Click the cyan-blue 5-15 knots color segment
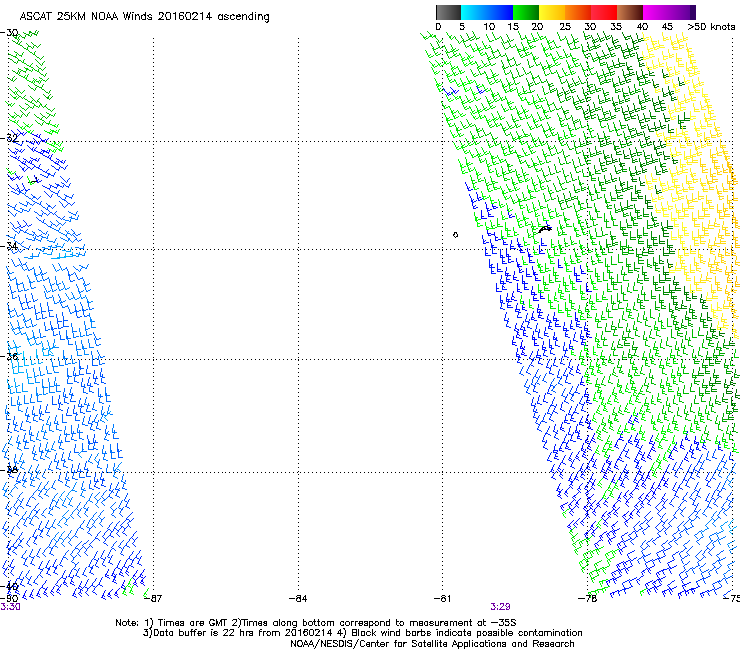740x650 pixels. coord(487,12)
